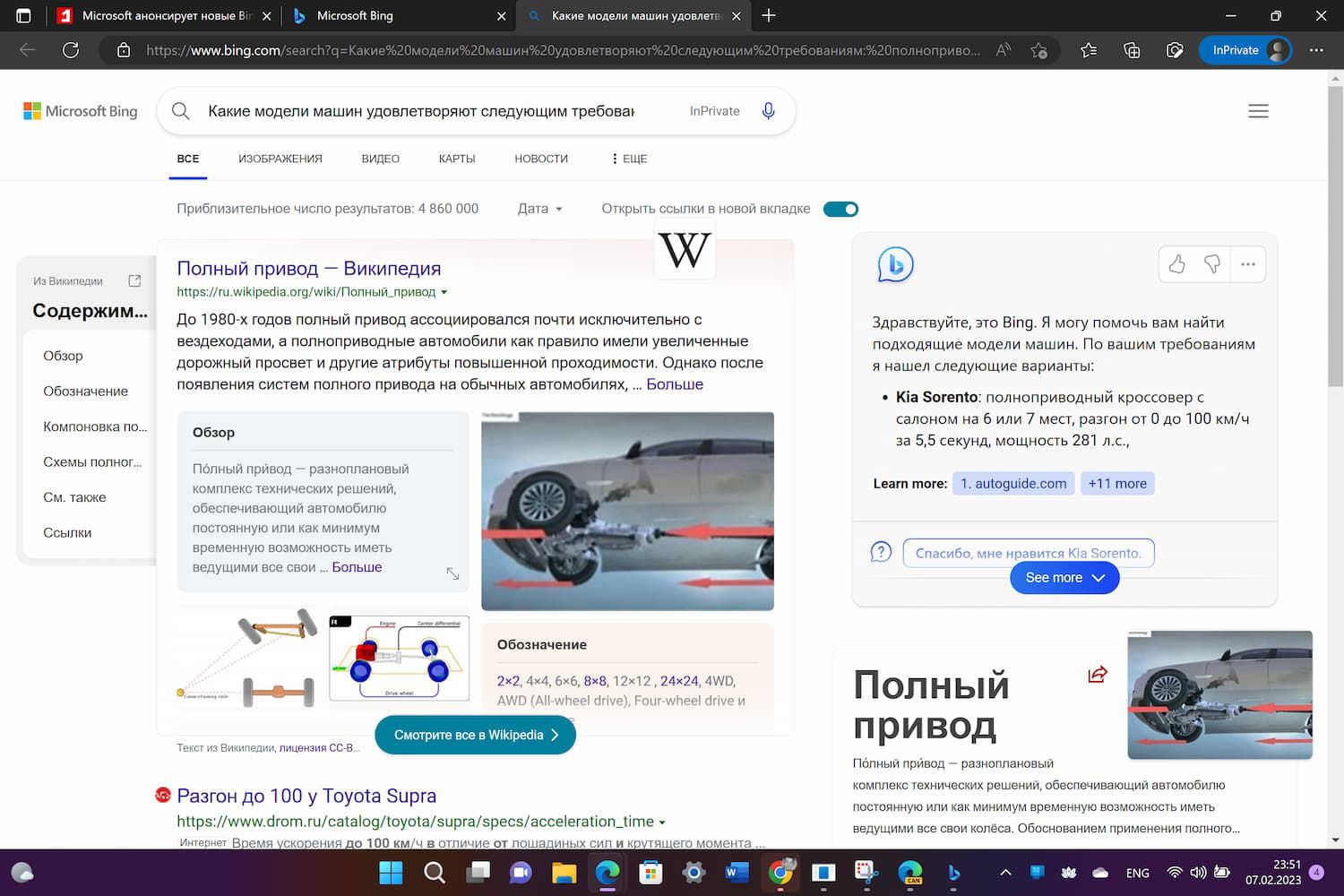Switch to 'Microsoft анонсирует новые Bing' browser tab

coord(166,16)
